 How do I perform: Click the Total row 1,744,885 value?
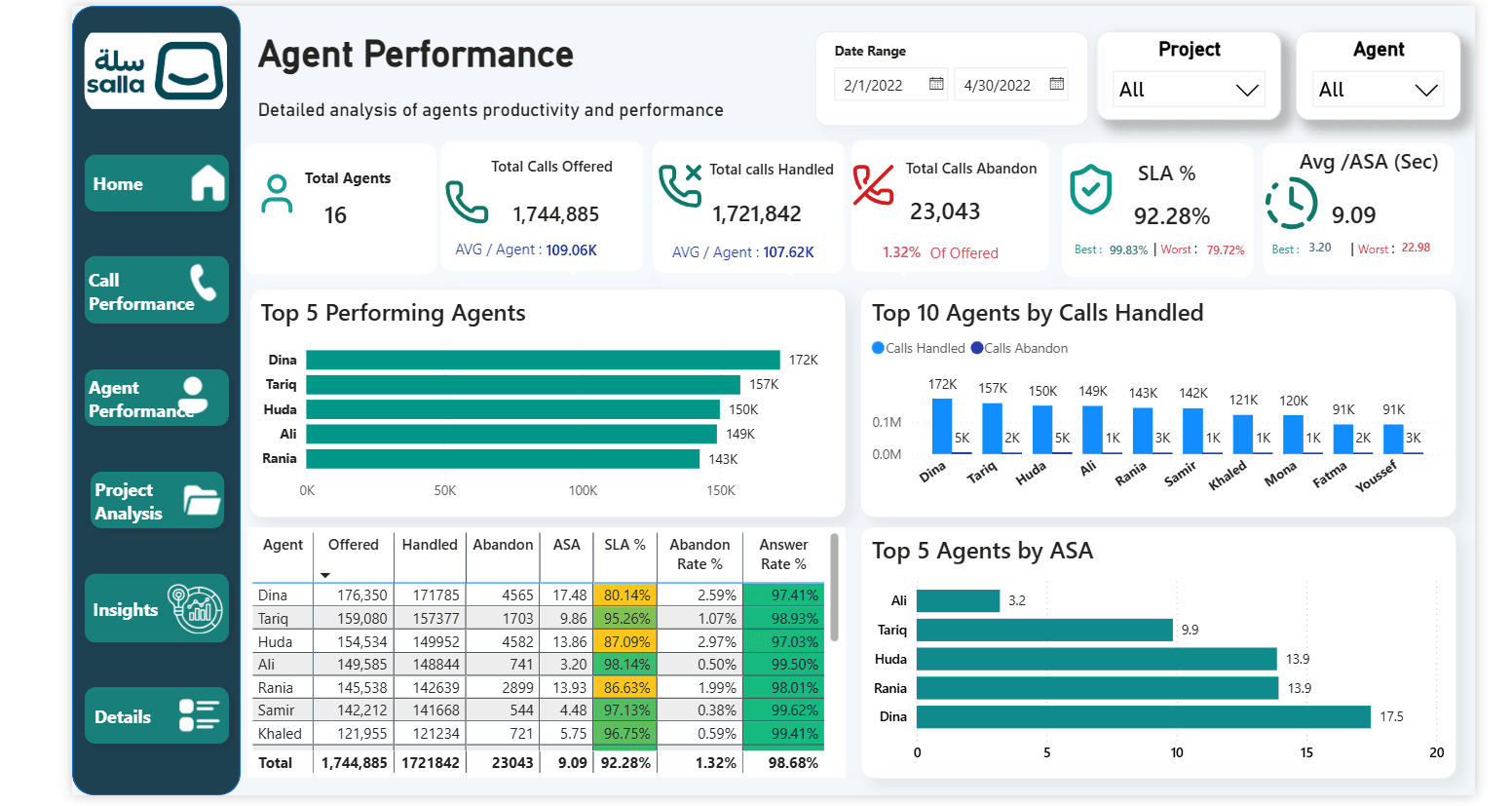tap(355, 763)
